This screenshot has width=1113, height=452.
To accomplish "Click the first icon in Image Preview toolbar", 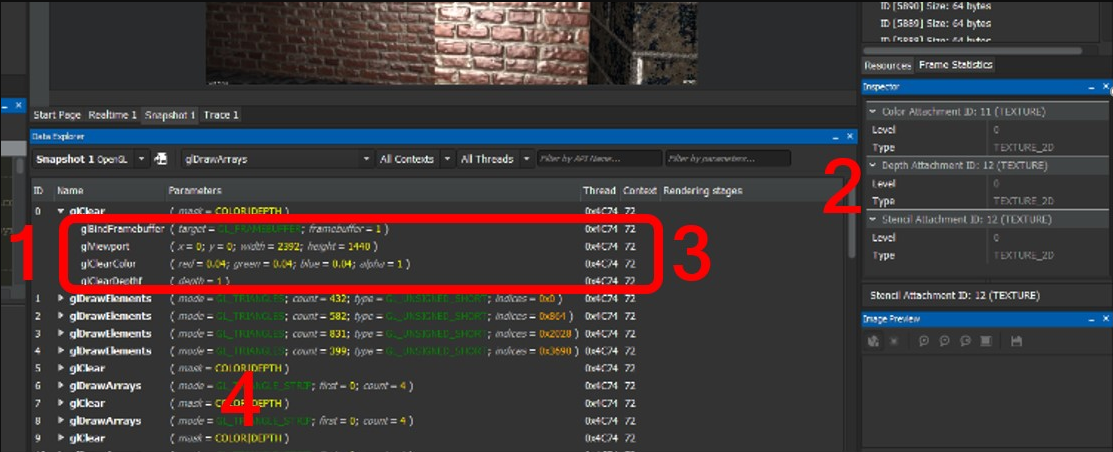I will (873, 341).
